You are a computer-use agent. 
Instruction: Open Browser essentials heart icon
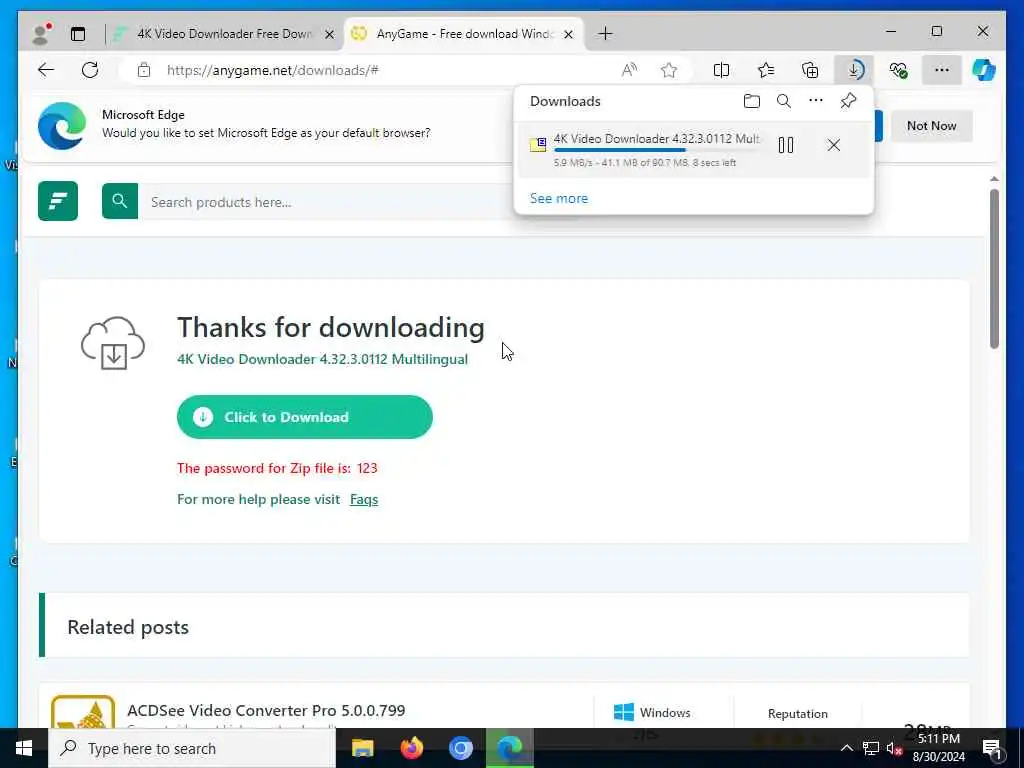(899, 70)
